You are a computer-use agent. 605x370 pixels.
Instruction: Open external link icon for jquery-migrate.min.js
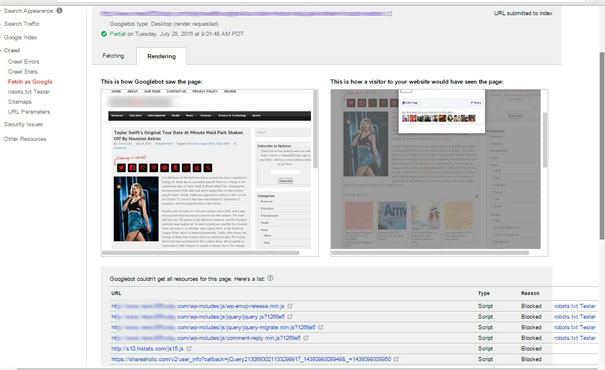pos(321,327)
